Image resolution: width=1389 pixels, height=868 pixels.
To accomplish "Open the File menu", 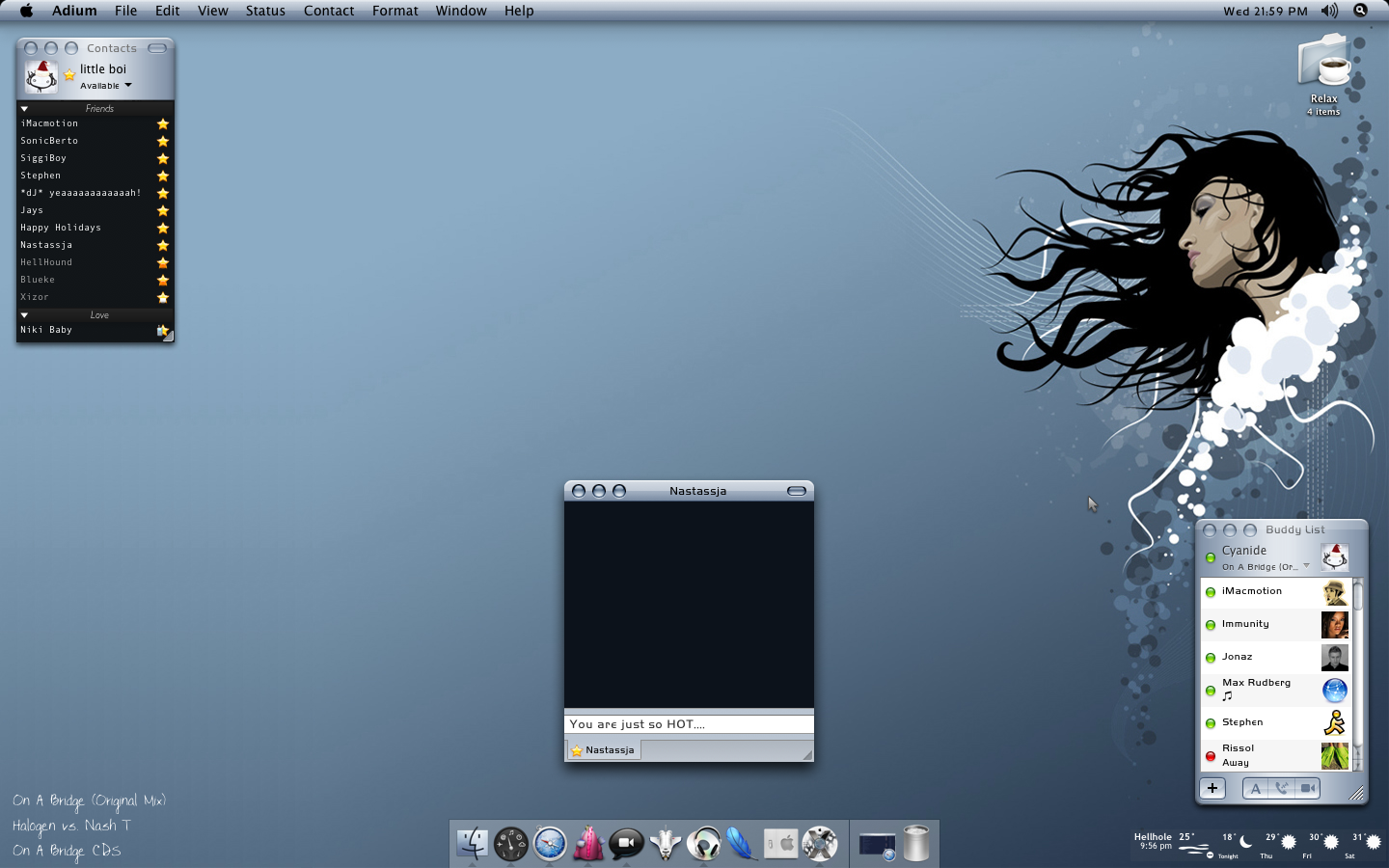I will coord(125,11).
